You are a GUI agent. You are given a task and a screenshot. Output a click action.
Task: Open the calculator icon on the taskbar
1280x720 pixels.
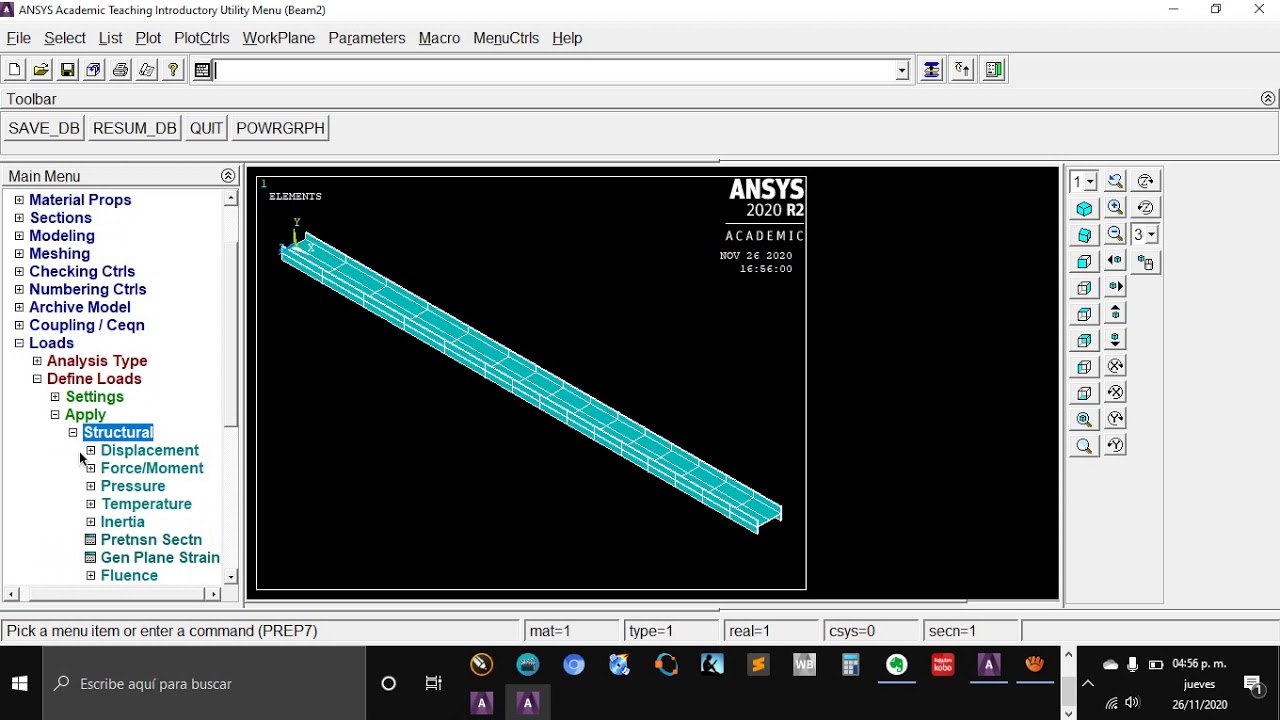(851, 665)
